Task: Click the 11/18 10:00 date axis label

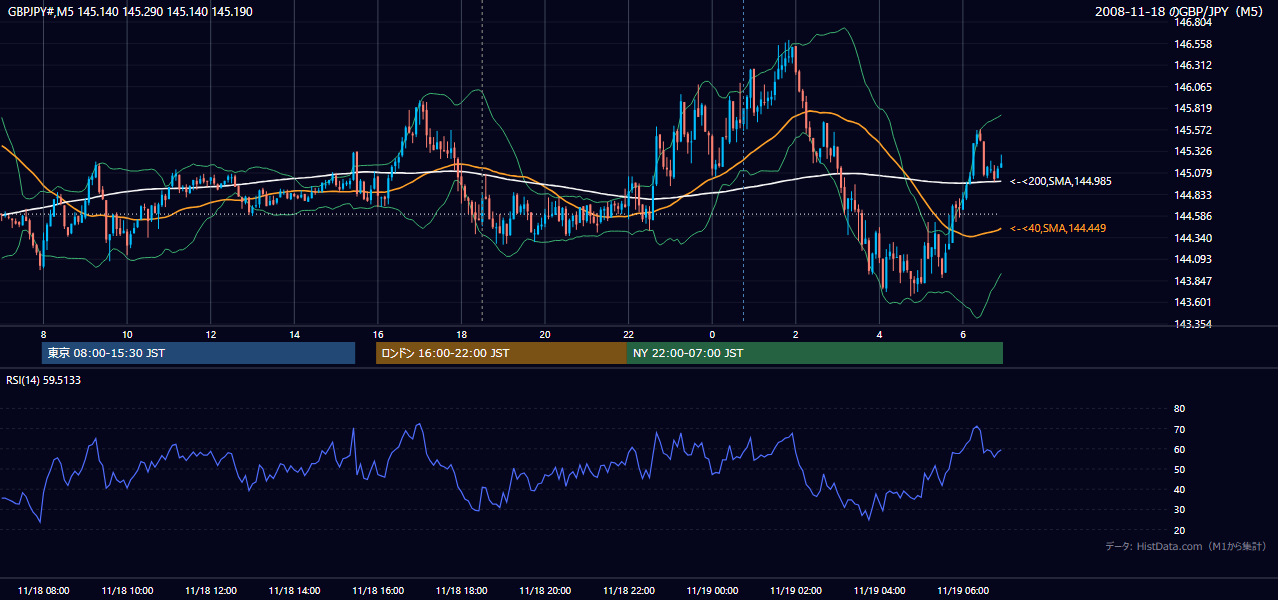Action: (127, 591)
